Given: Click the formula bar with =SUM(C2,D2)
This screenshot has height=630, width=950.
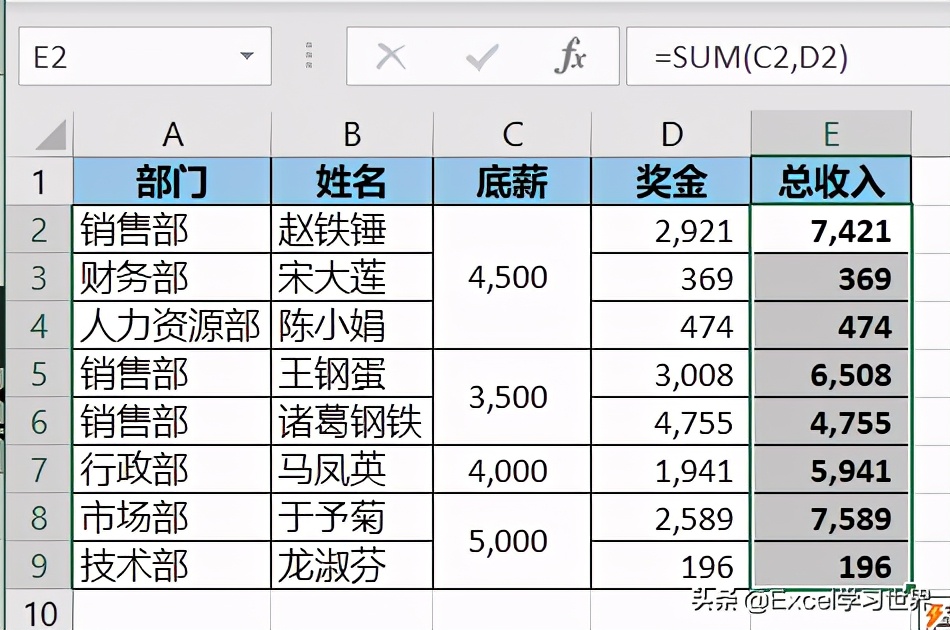Looking at the screenshot, I should [788, 56].
